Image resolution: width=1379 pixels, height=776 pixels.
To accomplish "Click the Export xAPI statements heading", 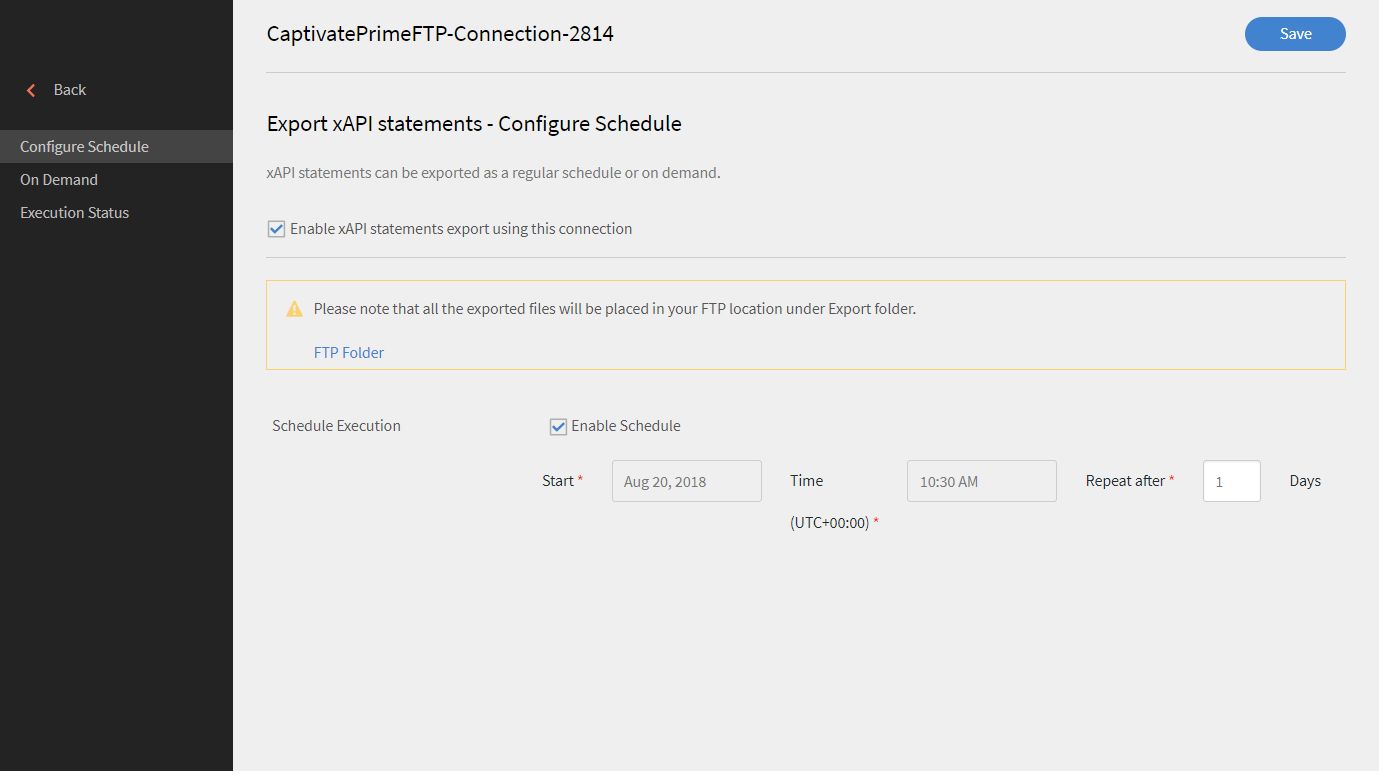I will pos(474,124).
